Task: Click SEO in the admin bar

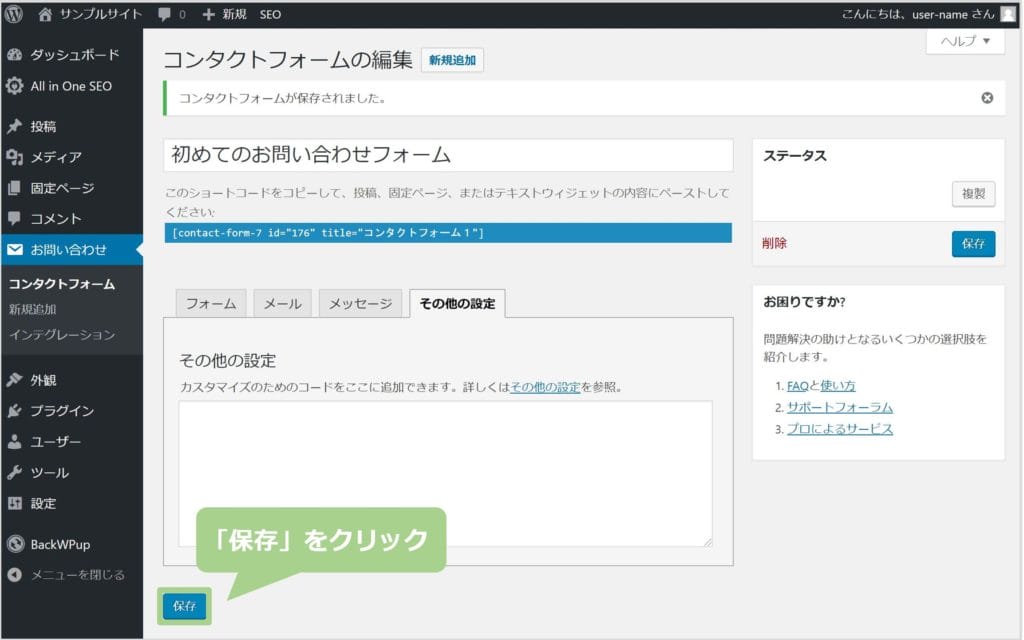Action: point(270,14)
